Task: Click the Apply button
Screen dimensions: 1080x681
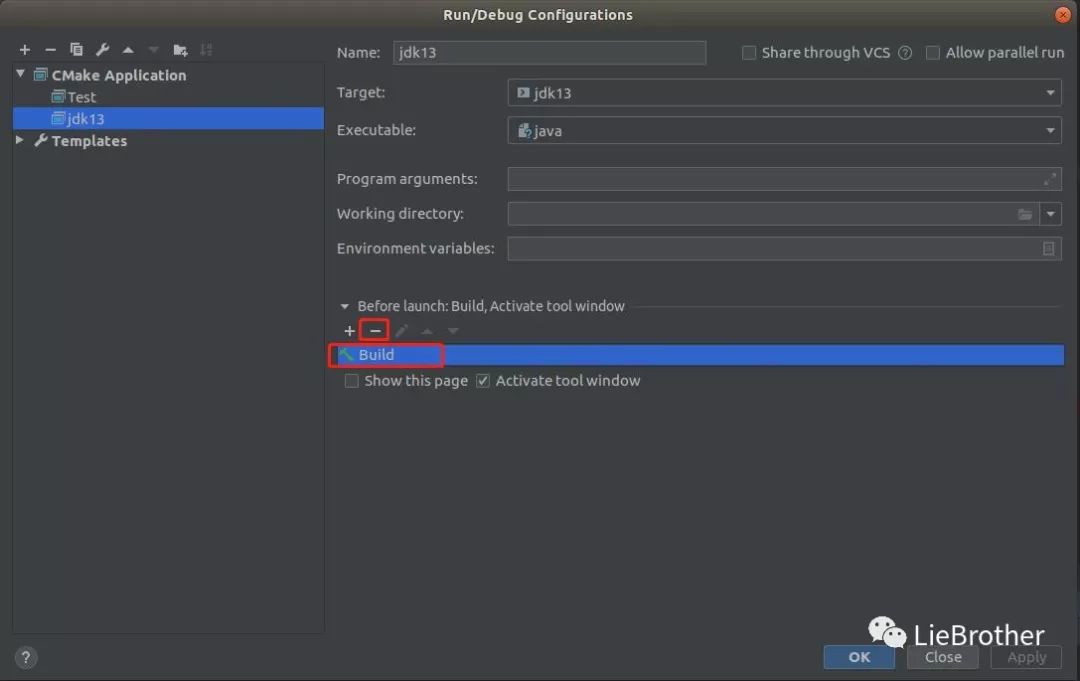Action: click(x=1026, y=658)
